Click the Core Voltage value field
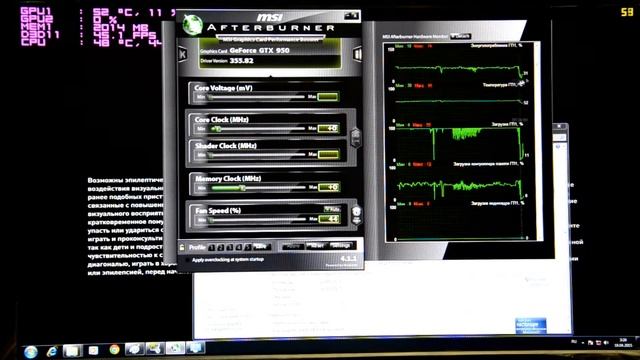This screenshot has height=360, width=640. (328, 97)
